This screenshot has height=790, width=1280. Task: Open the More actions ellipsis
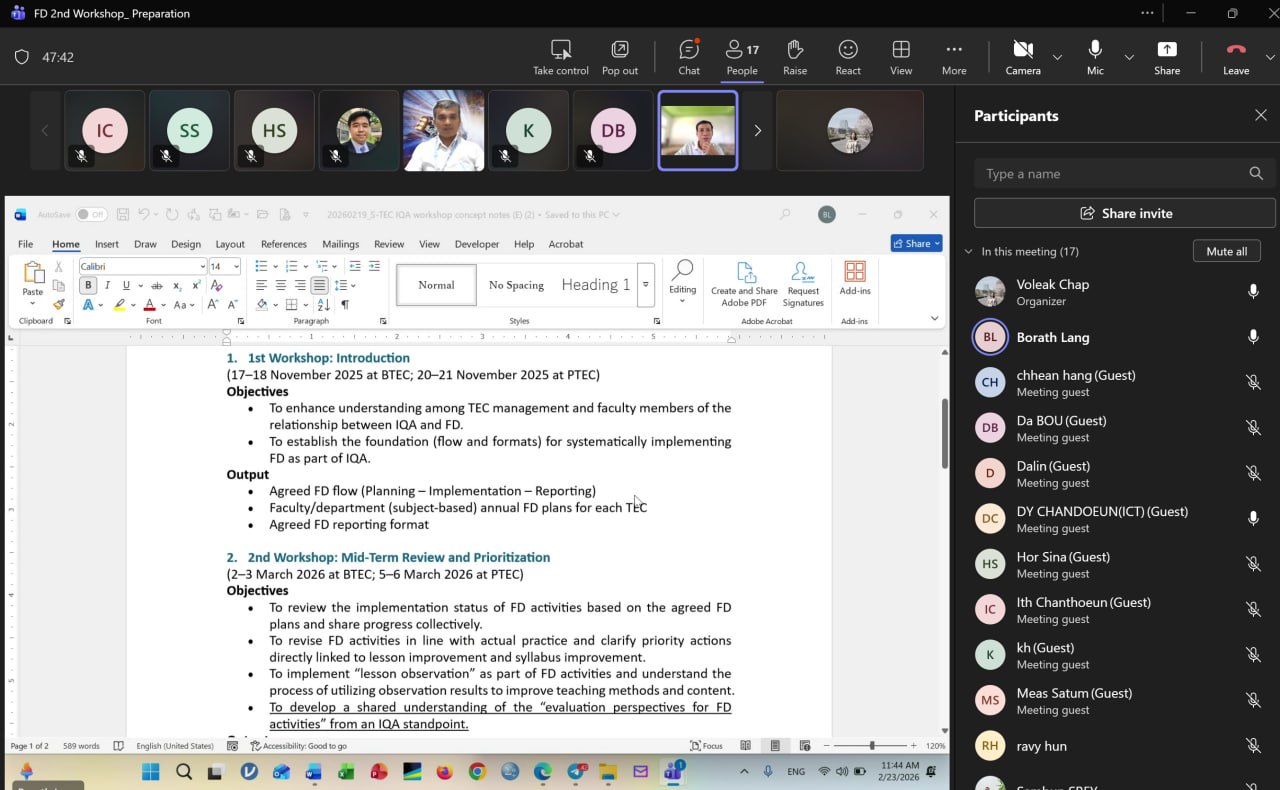[x=954, y=56]
